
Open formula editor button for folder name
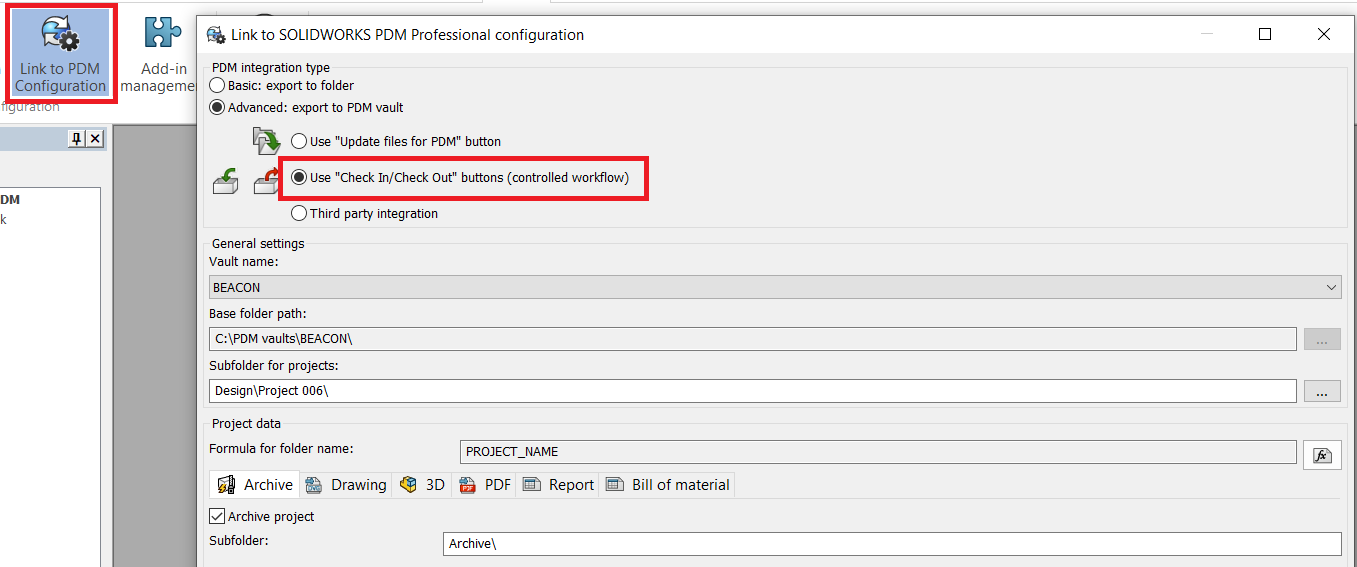(x=1321, y=455)
